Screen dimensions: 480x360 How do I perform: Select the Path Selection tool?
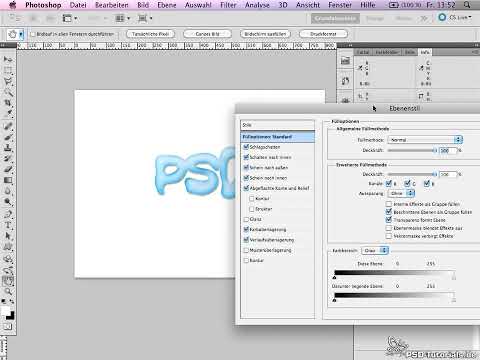click(8, 236)
